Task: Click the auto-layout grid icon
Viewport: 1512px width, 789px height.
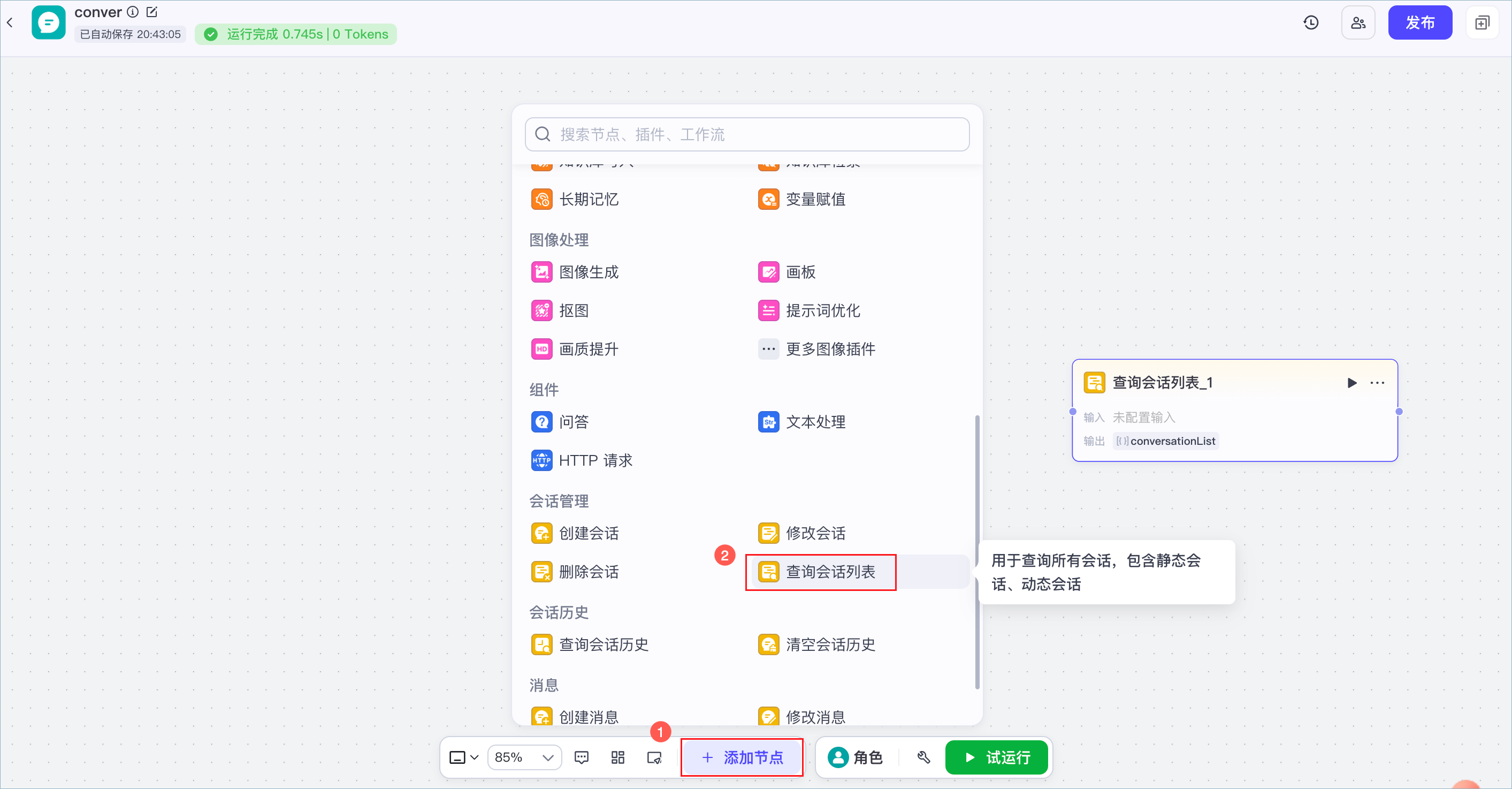Action: [x=617, y=757]
